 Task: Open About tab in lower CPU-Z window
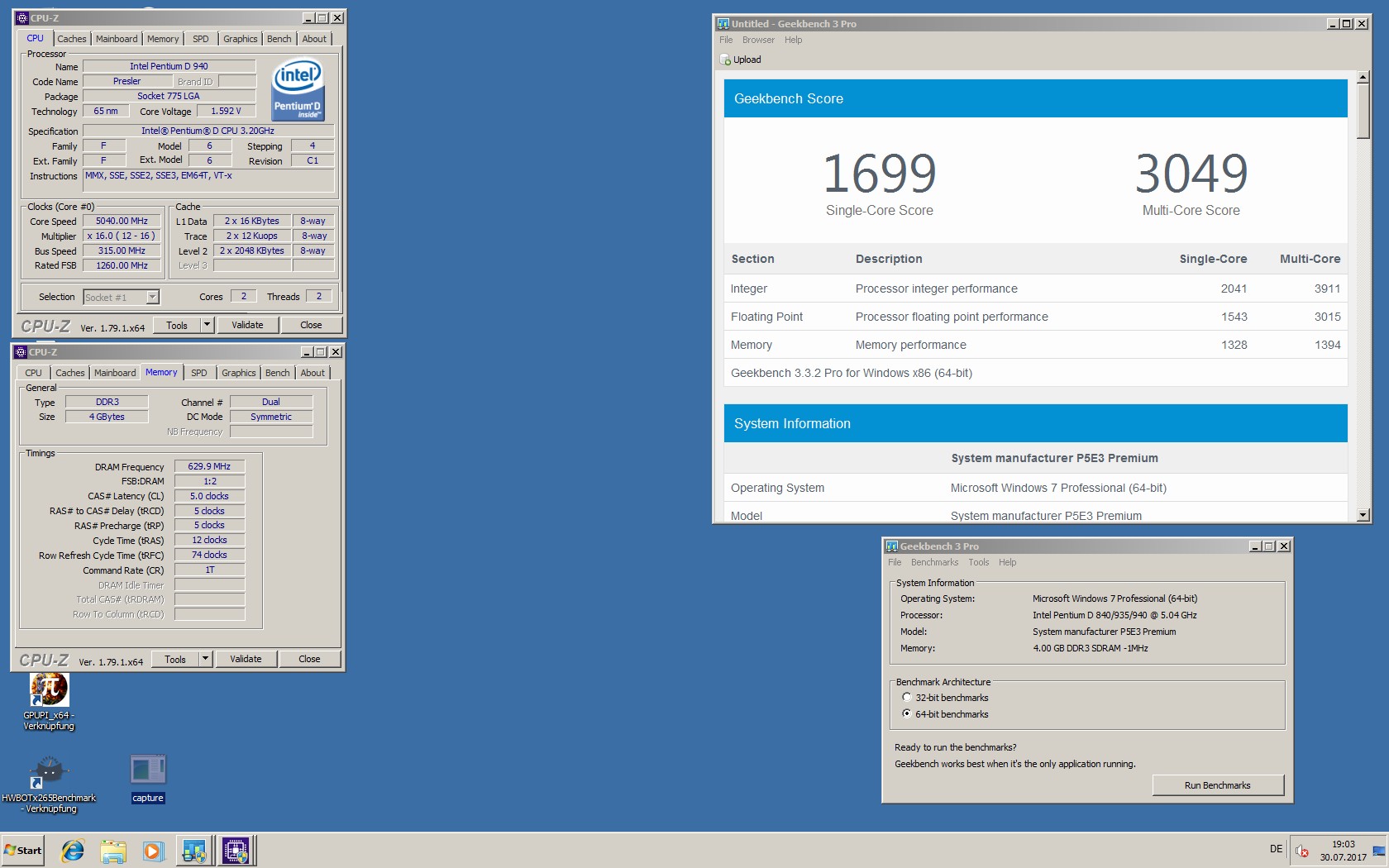click(x=313, y=373)
